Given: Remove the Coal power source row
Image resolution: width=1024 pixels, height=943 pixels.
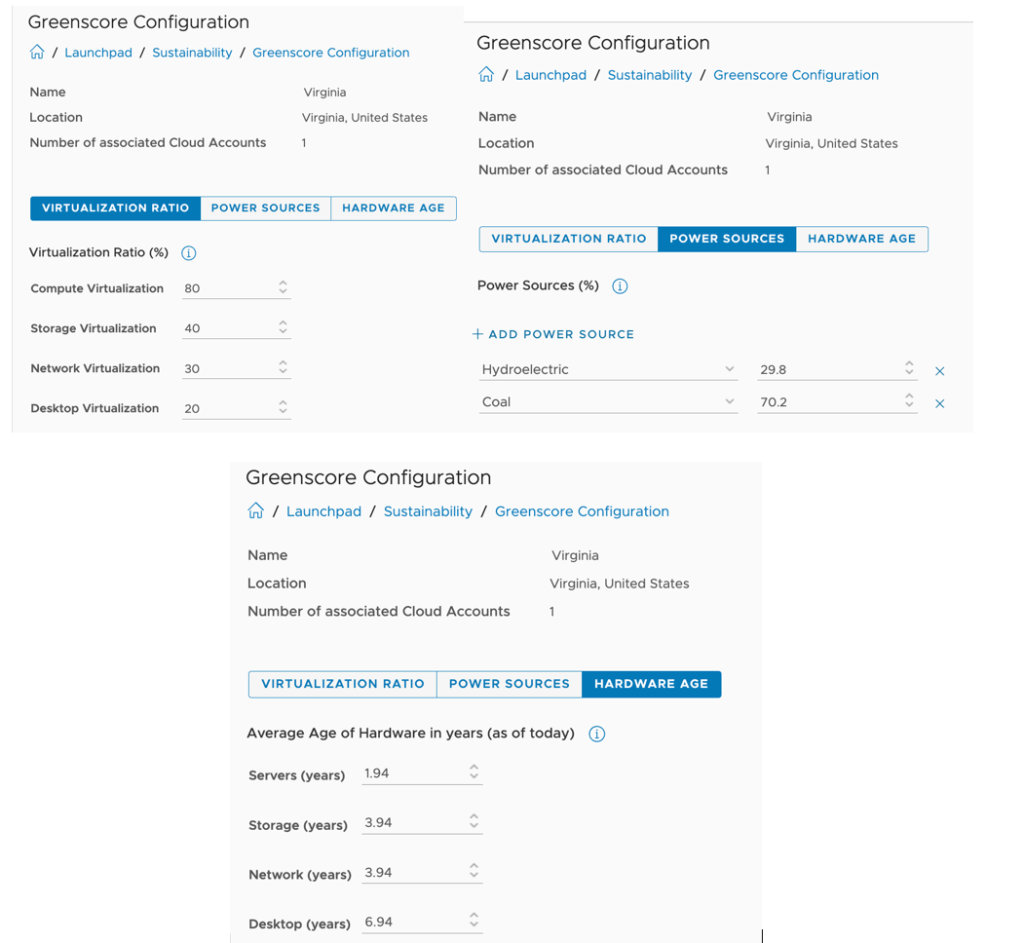Looking at the screenshot, I should coord(939,404).
